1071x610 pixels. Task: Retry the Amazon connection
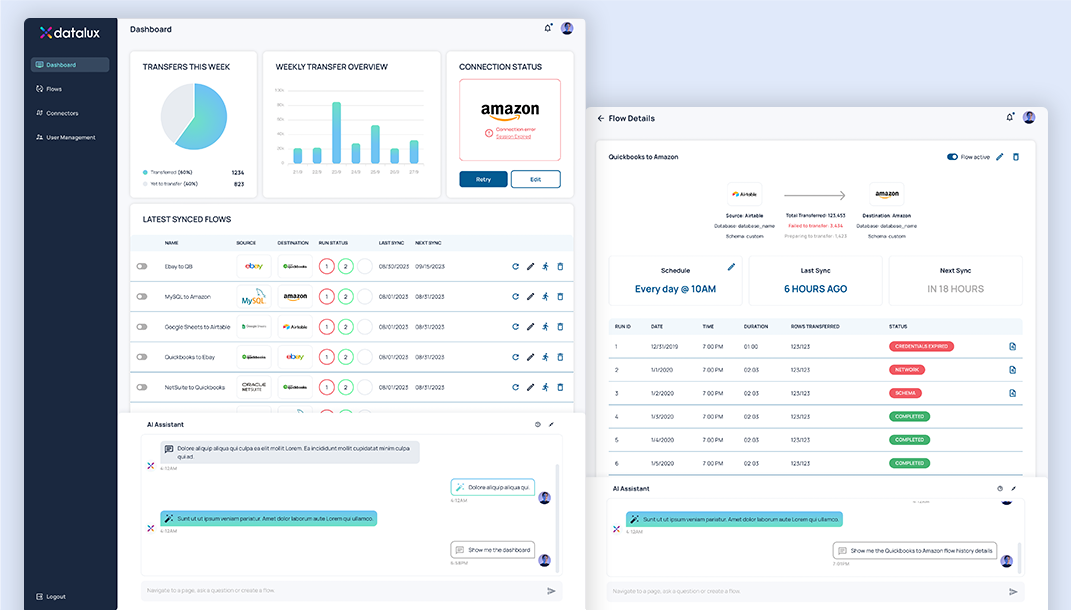point(484,179)
